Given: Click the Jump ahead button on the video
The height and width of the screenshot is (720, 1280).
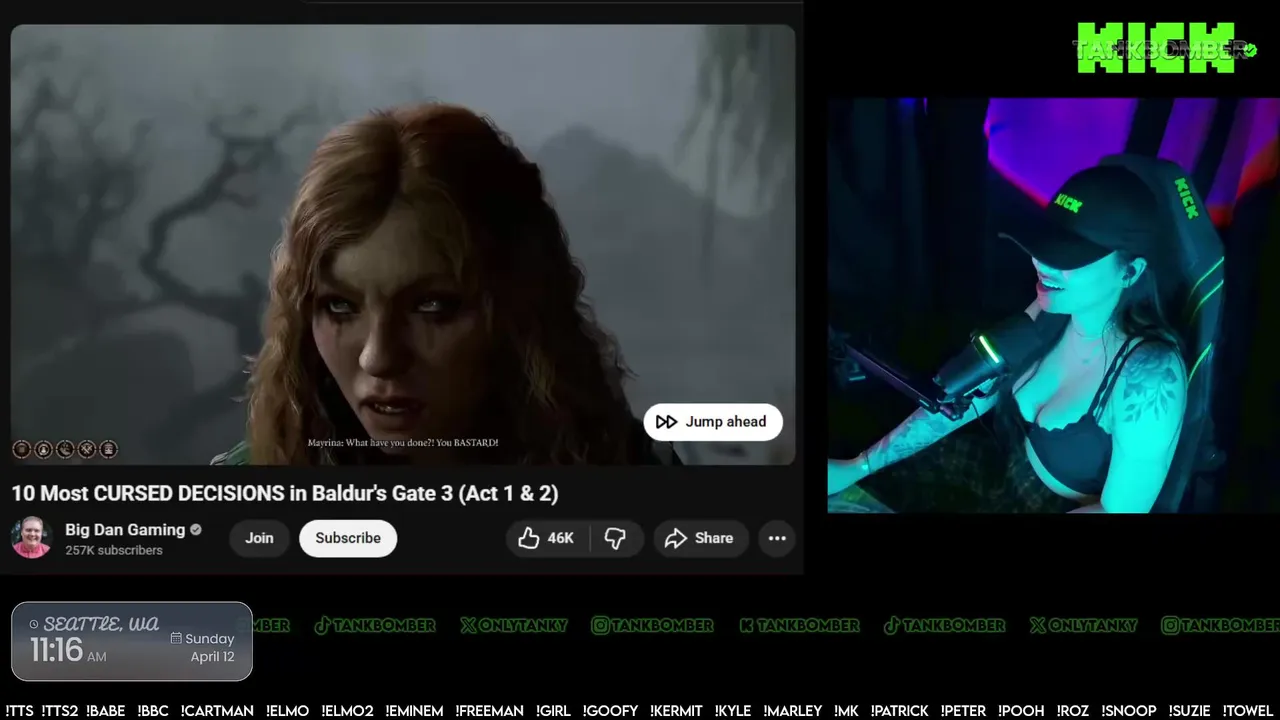Looking at the screenshot, I should click(x=713, y=422).
